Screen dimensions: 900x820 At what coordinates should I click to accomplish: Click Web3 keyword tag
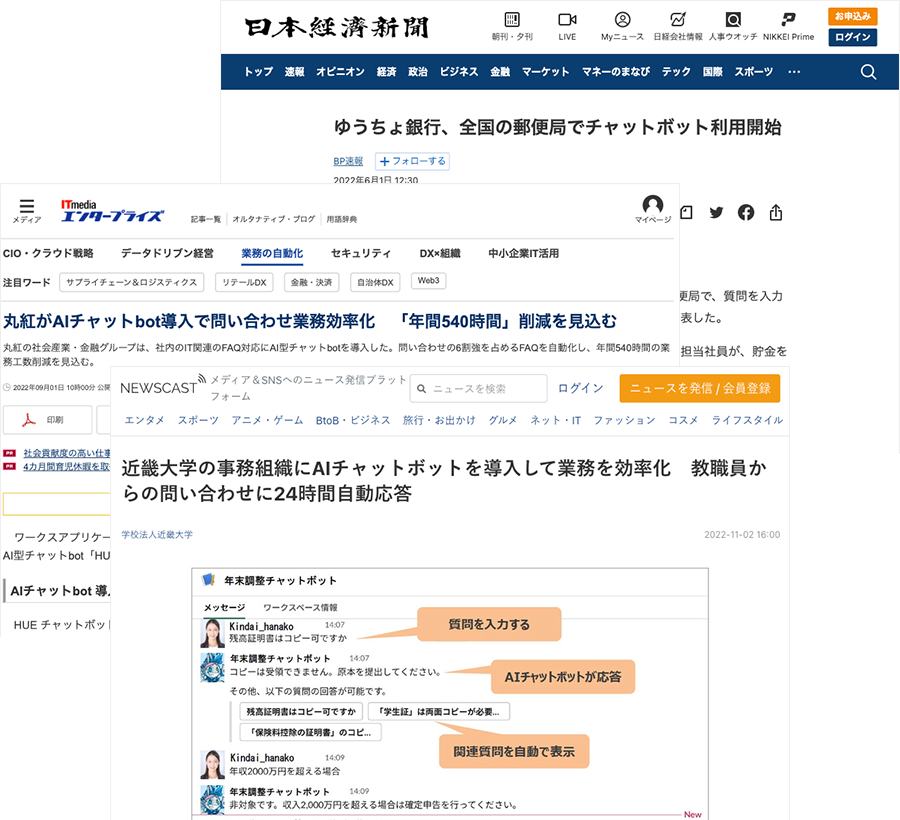(x=429, y=281)
